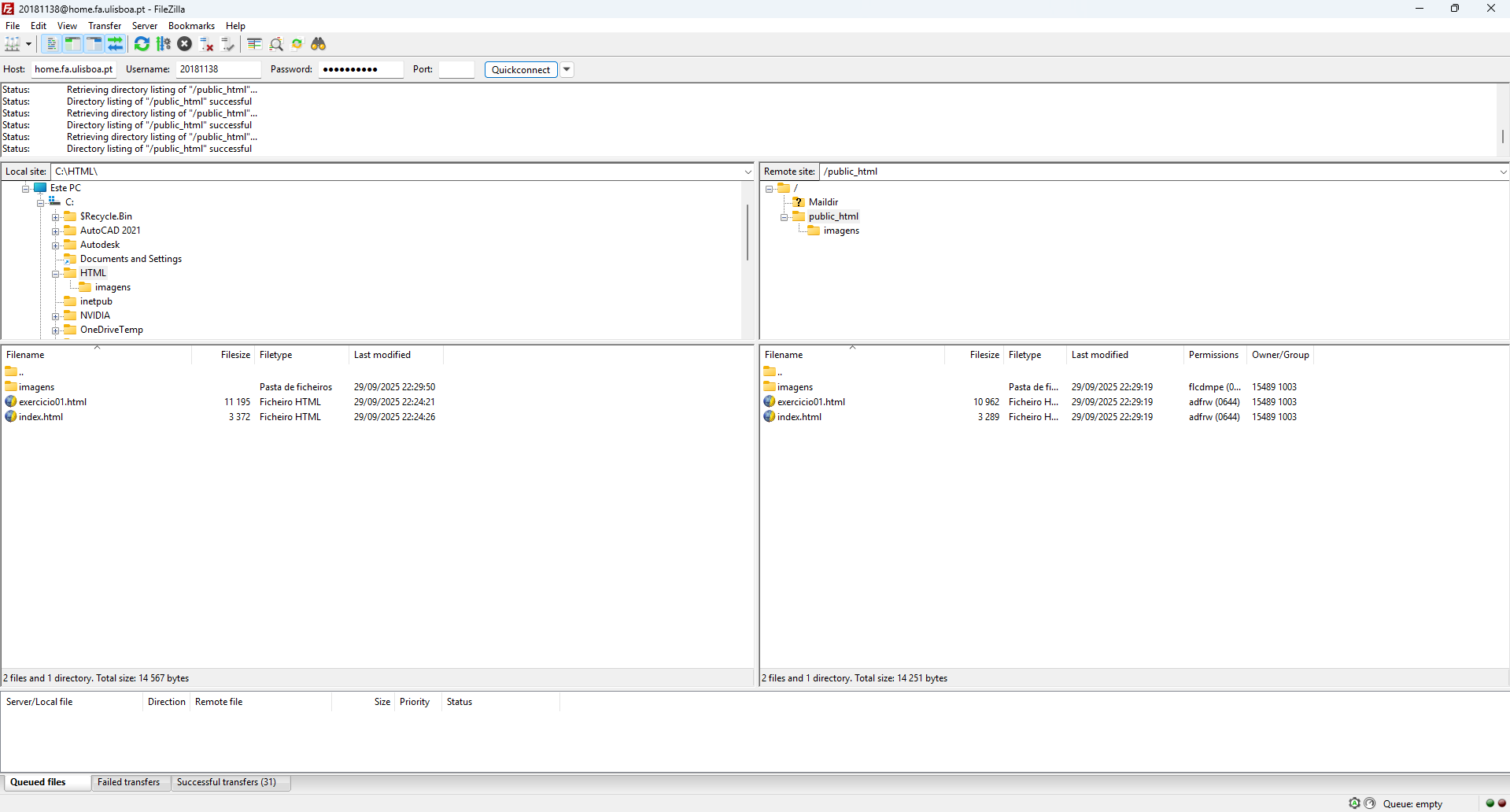Click the Quickconnect button
Image resolution: width=1510 pixels, height=812 pixels.
click(x=520, y=69)
